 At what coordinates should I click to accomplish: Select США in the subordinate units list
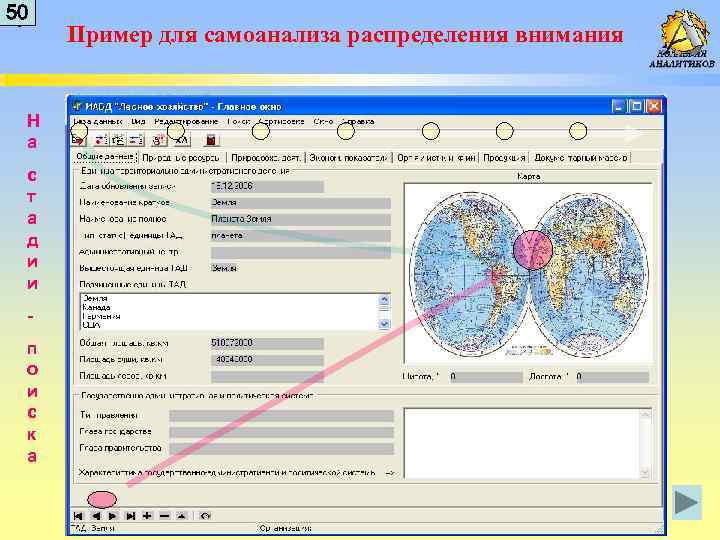tap(91, 325)
